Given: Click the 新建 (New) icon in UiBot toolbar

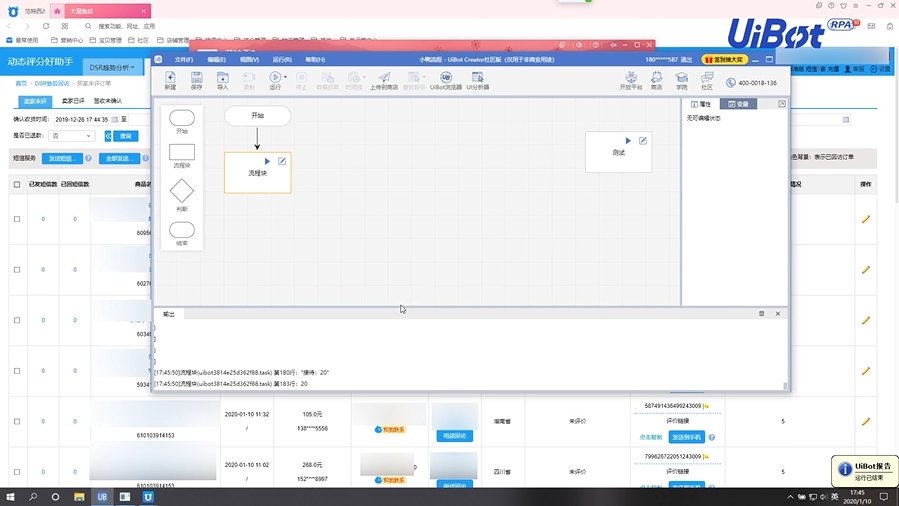Looking at the screenshot, I should [170, 80].
